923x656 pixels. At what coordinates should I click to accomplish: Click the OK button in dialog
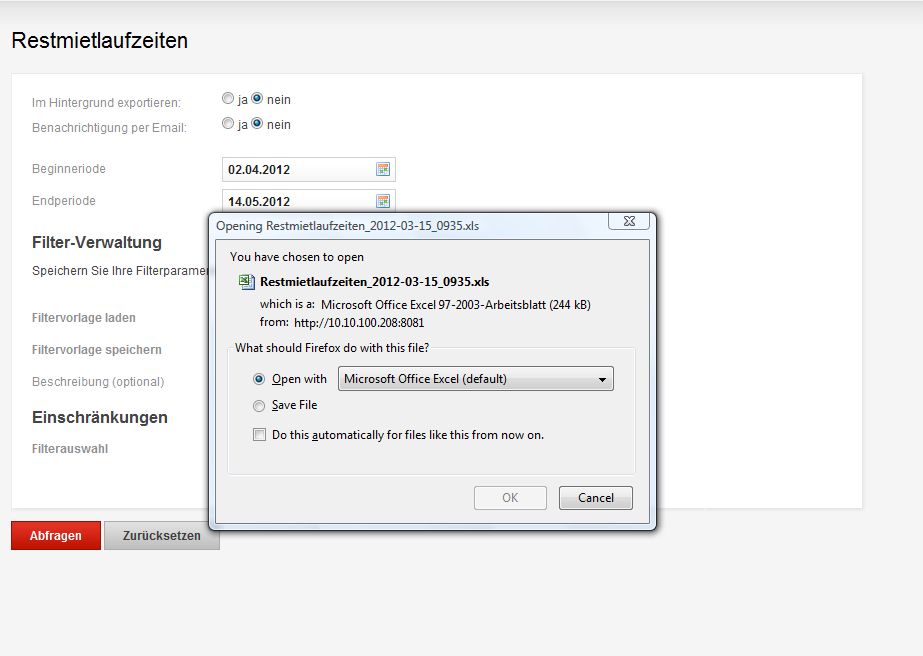click(x=510, y=498)
